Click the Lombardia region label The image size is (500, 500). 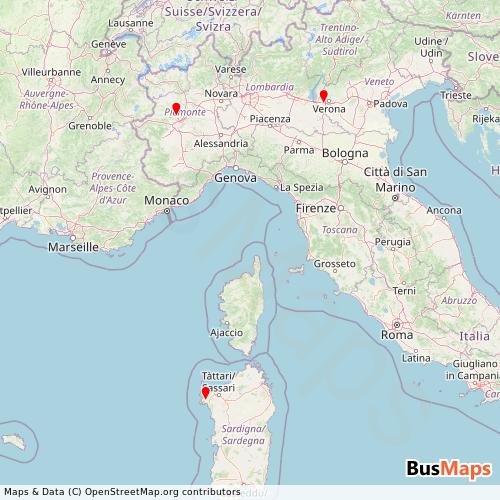click(270, 87)
